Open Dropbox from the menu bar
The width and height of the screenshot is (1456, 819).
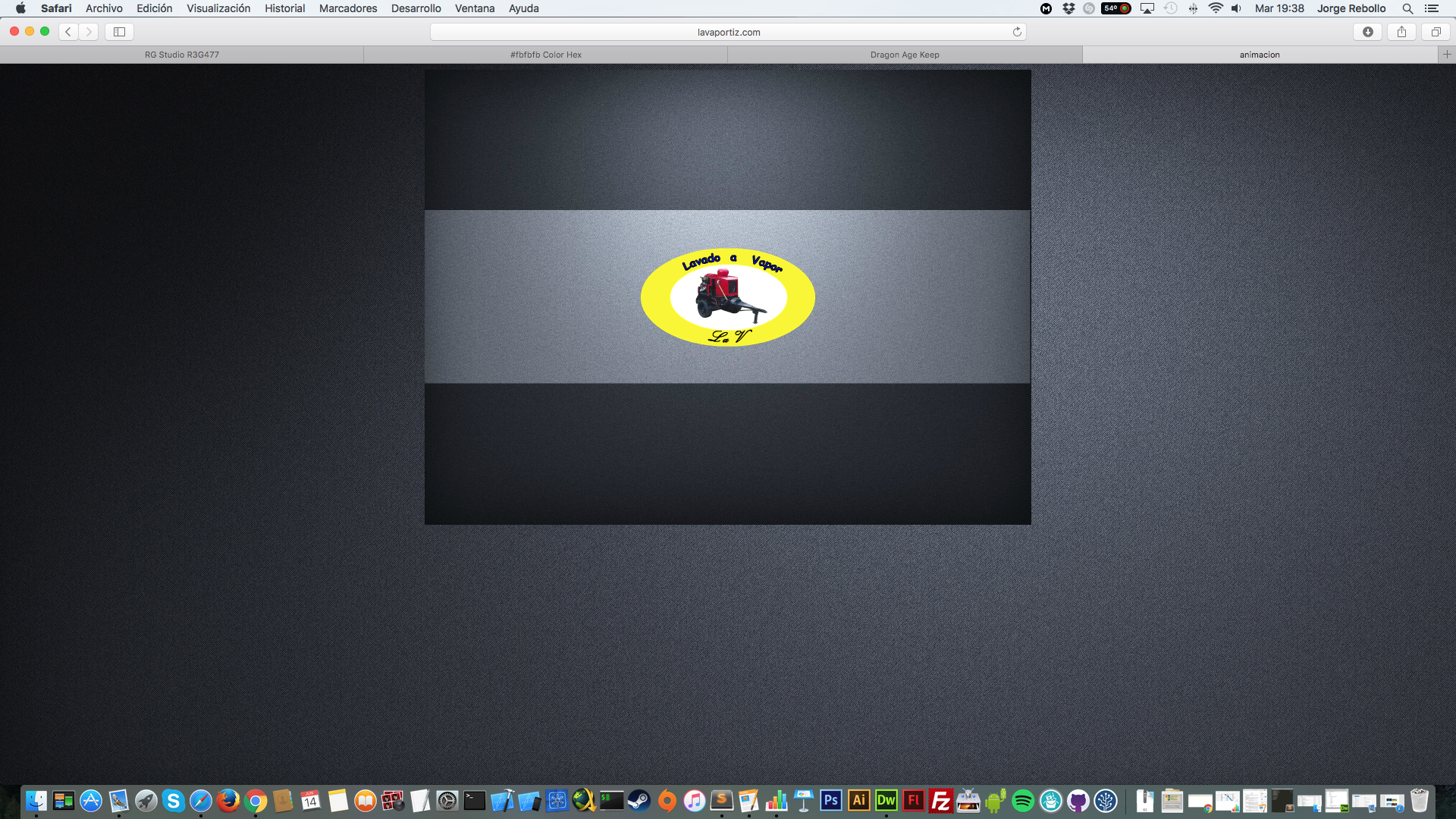(x=1068, y=8)
